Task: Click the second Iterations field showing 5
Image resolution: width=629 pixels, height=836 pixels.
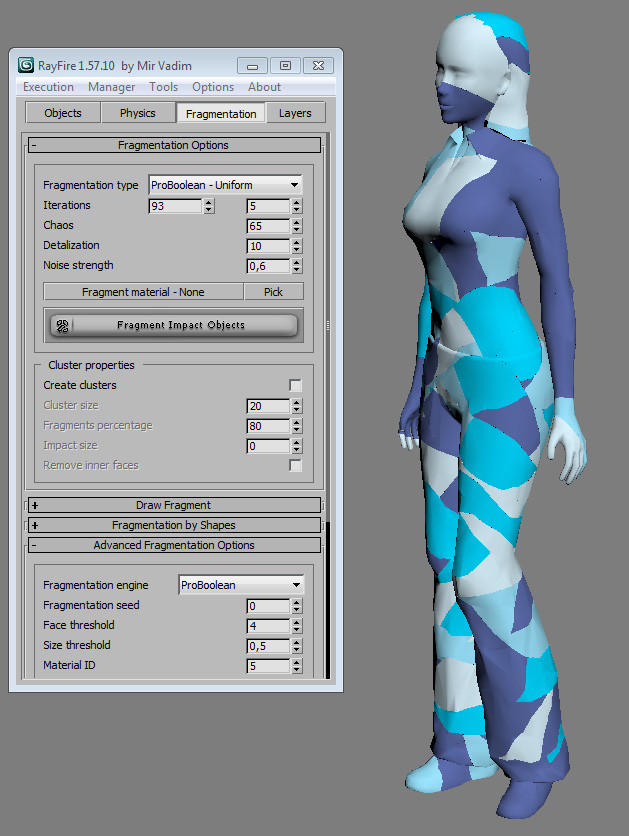Action: coord(268,206)
